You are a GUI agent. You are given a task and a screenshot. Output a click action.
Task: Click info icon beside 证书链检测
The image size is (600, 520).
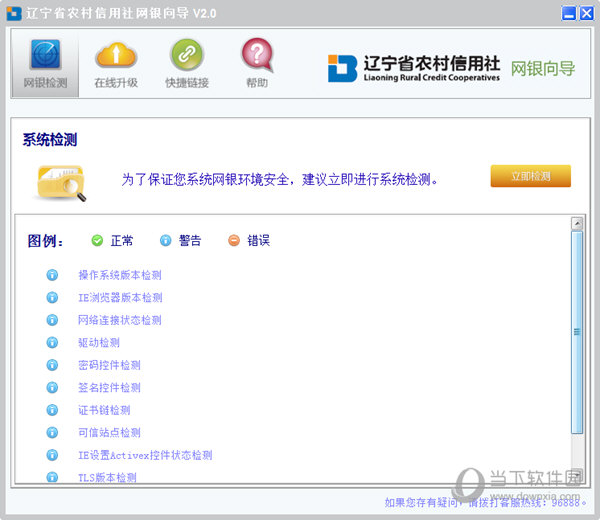[52, 410]
